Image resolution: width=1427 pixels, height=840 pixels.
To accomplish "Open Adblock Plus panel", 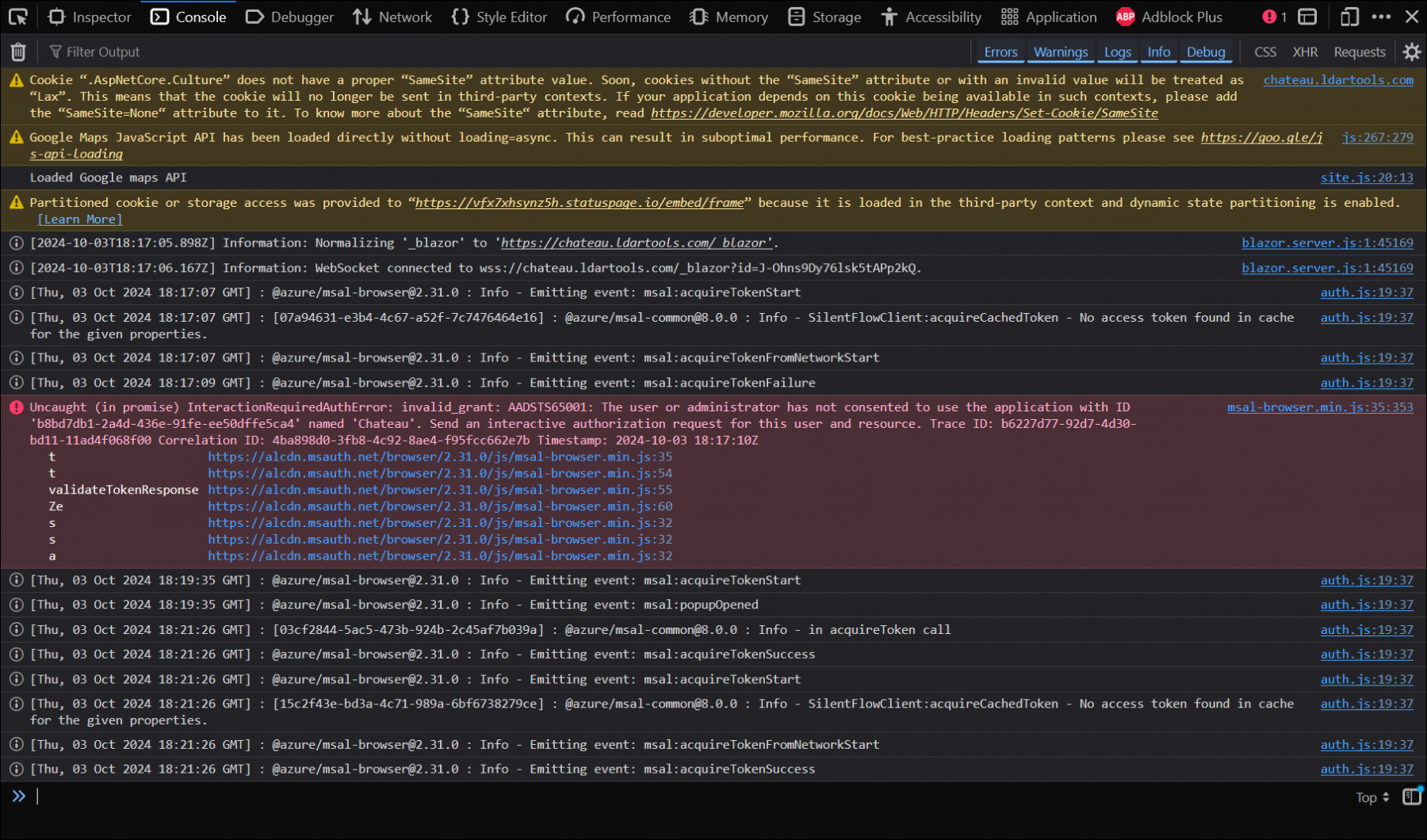I will (1169, 17).
